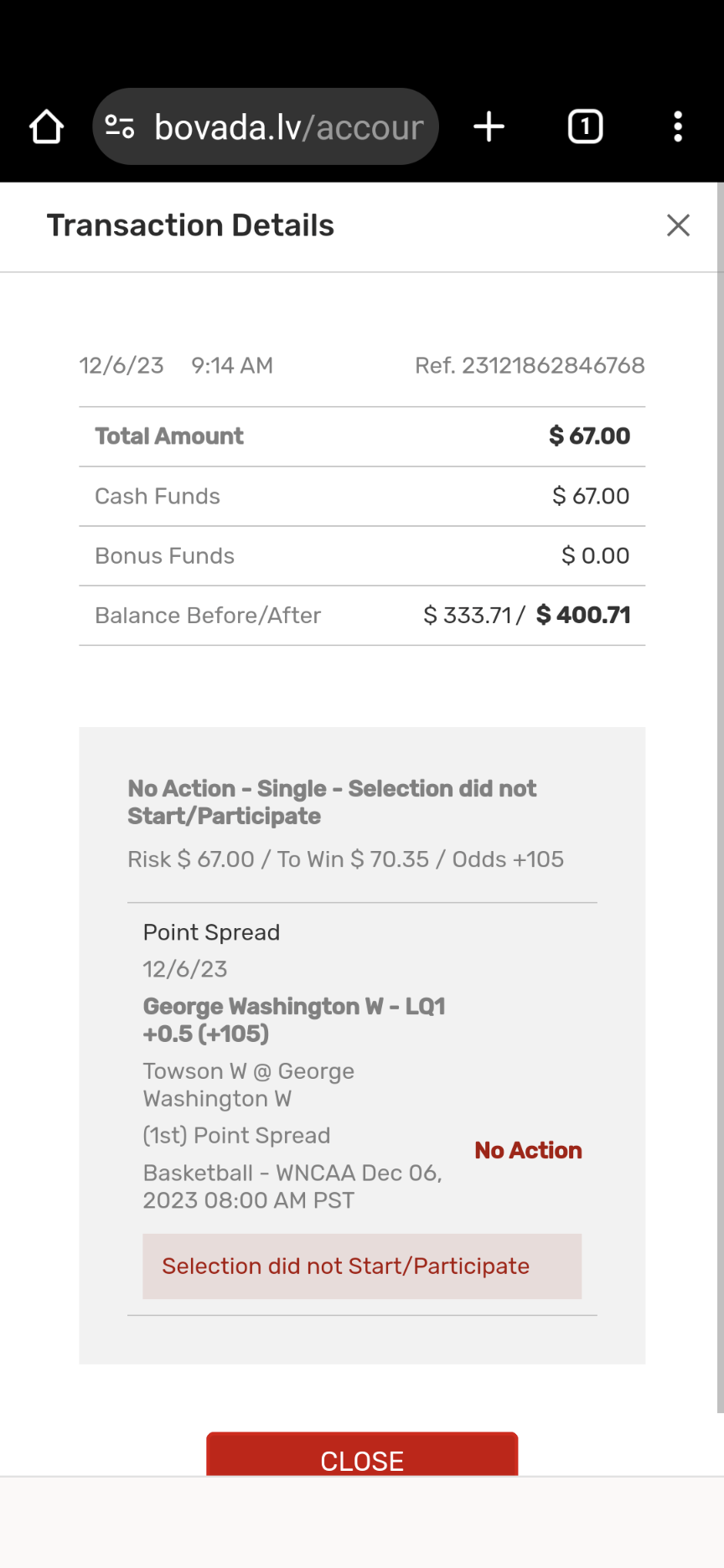Tap the Cash Funds row label
The image size is (724, 1568).
coord(158,497)
